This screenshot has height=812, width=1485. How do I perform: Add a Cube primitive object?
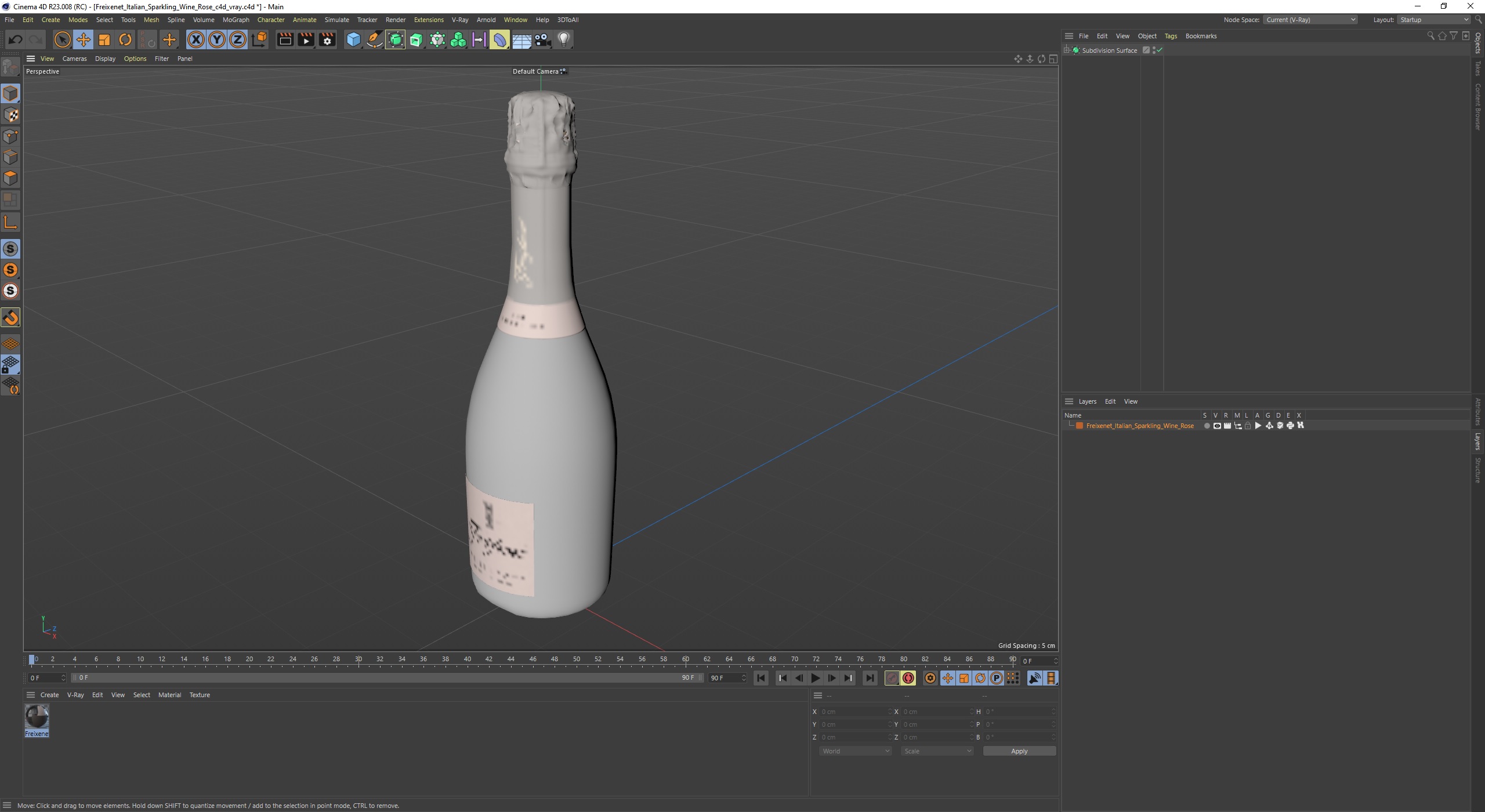[353, 39]
